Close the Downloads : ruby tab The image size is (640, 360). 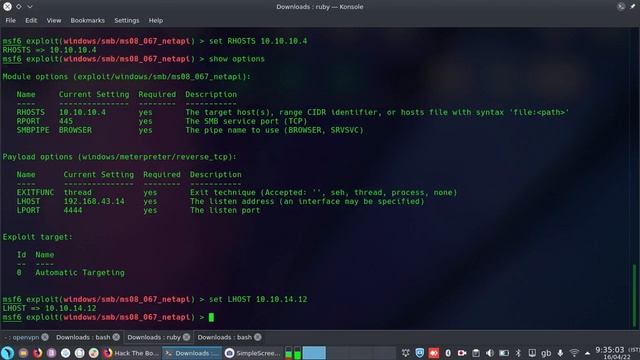click(187, 337)
